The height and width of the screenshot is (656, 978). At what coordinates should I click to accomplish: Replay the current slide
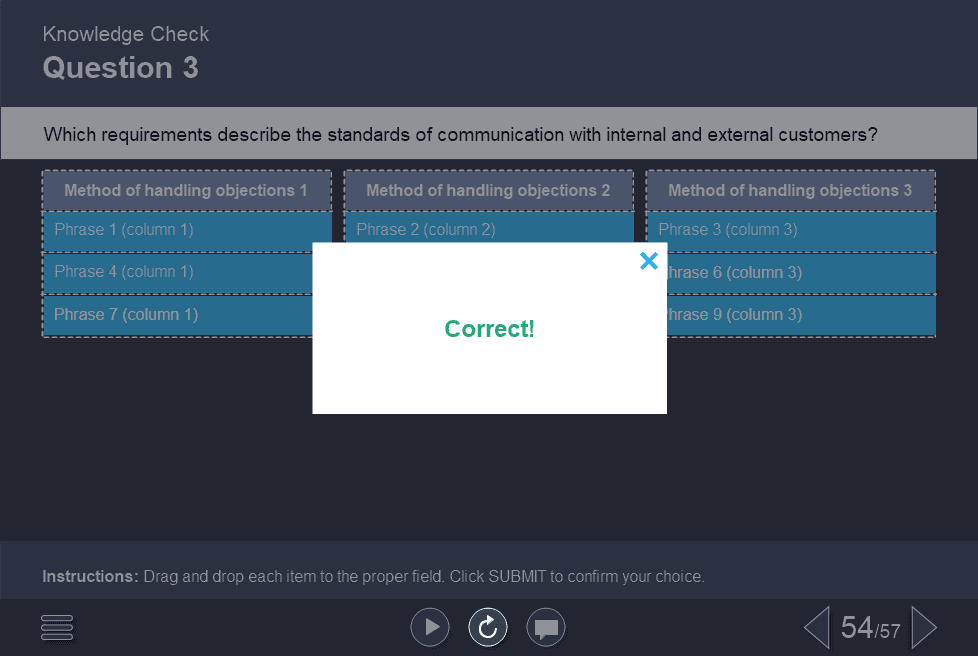click(488, 627)
